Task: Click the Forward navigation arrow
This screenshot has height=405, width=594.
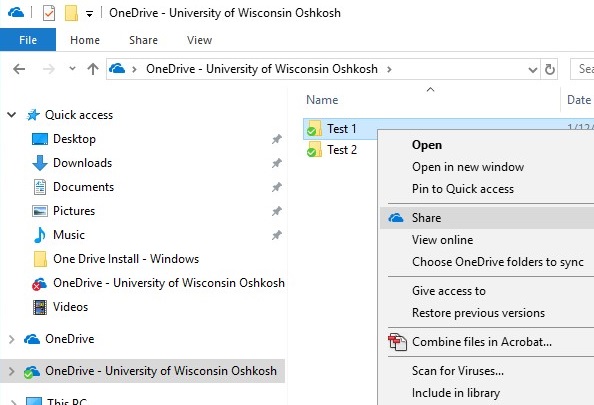Action: tap(48, 69)
